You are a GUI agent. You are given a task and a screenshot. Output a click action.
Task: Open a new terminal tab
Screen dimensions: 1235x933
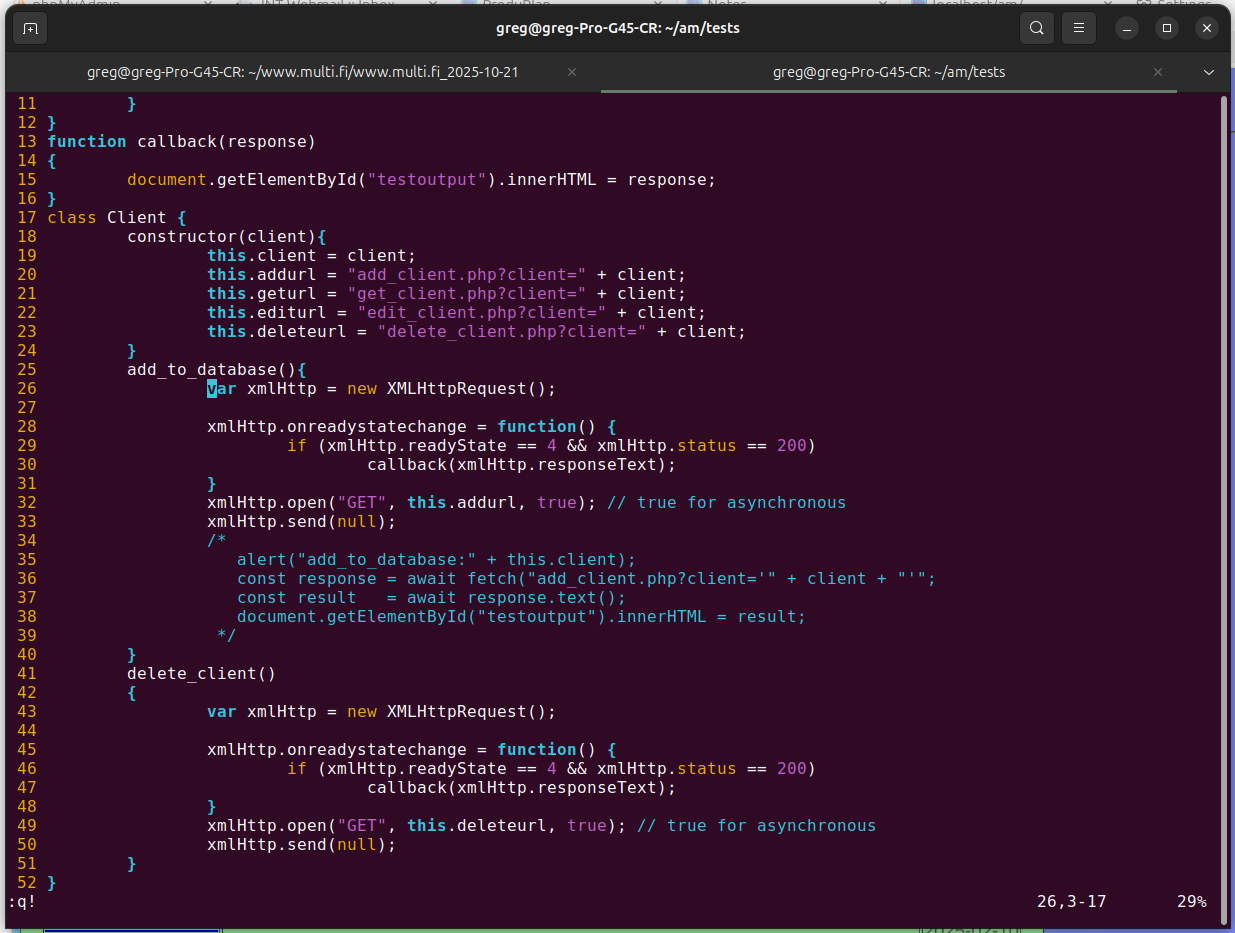click(31, 28)
